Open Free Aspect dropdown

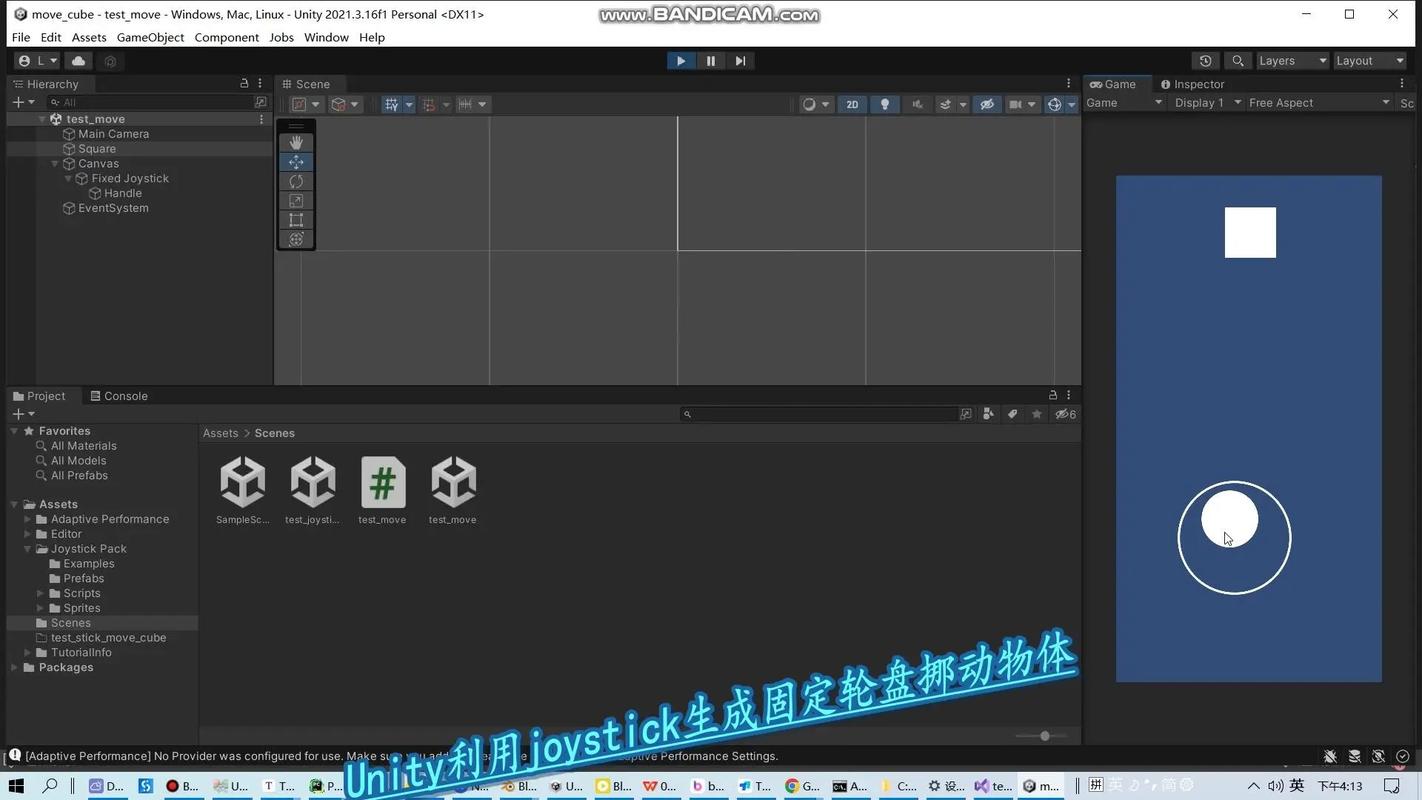pyautogui.click(x=1319, y=103)
